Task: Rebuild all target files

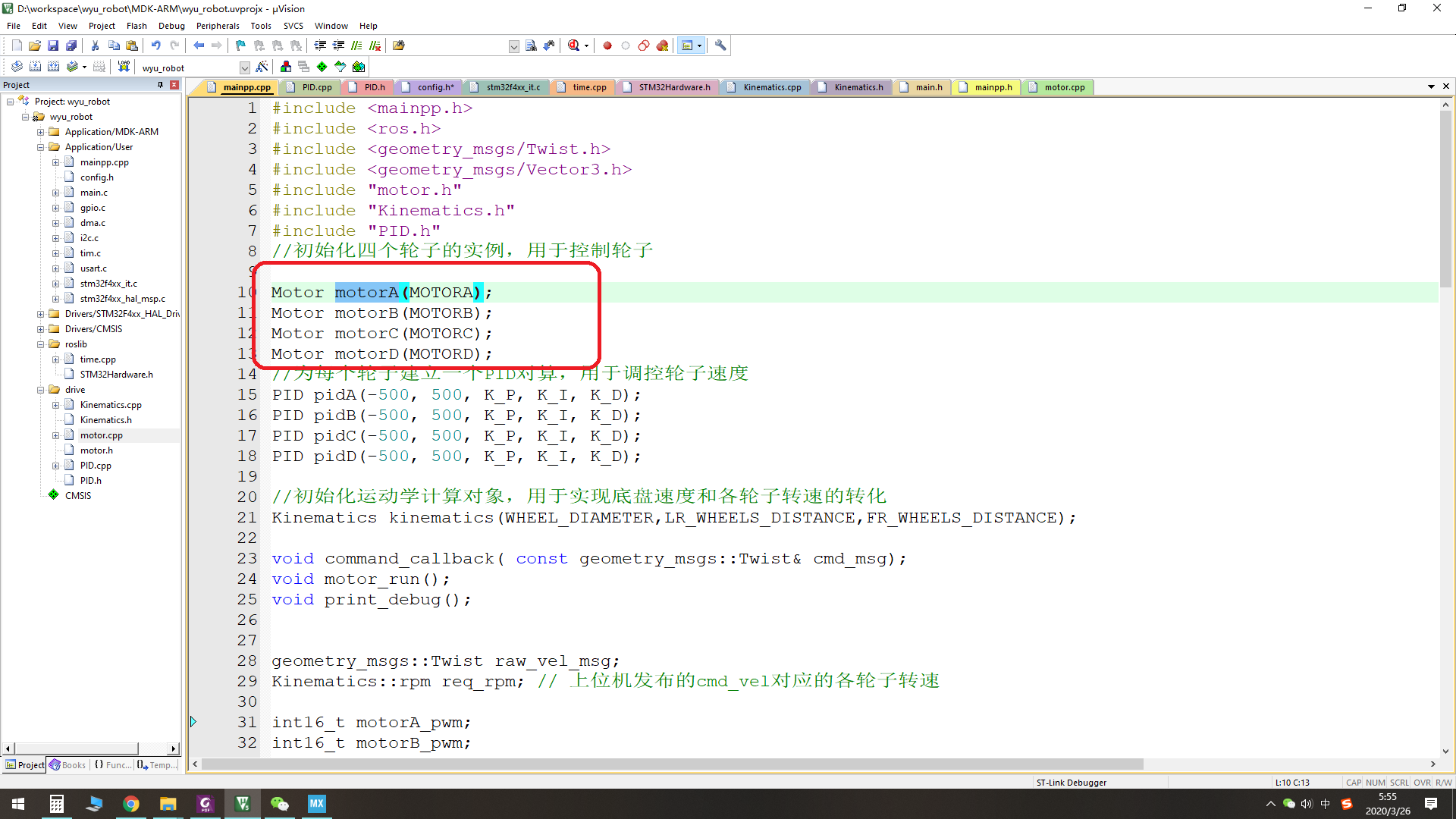Action: coord(53,67)
